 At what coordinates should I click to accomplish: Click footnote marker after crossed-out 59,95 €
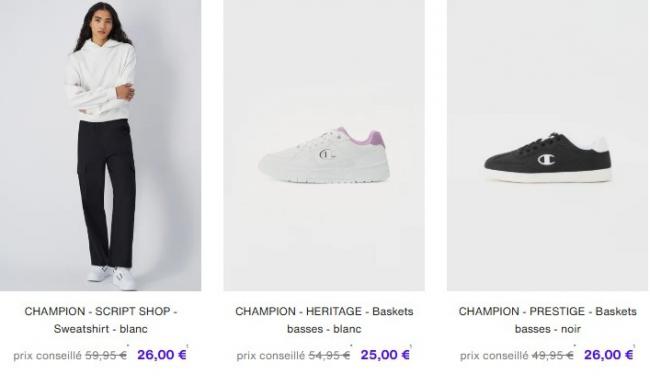[x=128, y=346]
